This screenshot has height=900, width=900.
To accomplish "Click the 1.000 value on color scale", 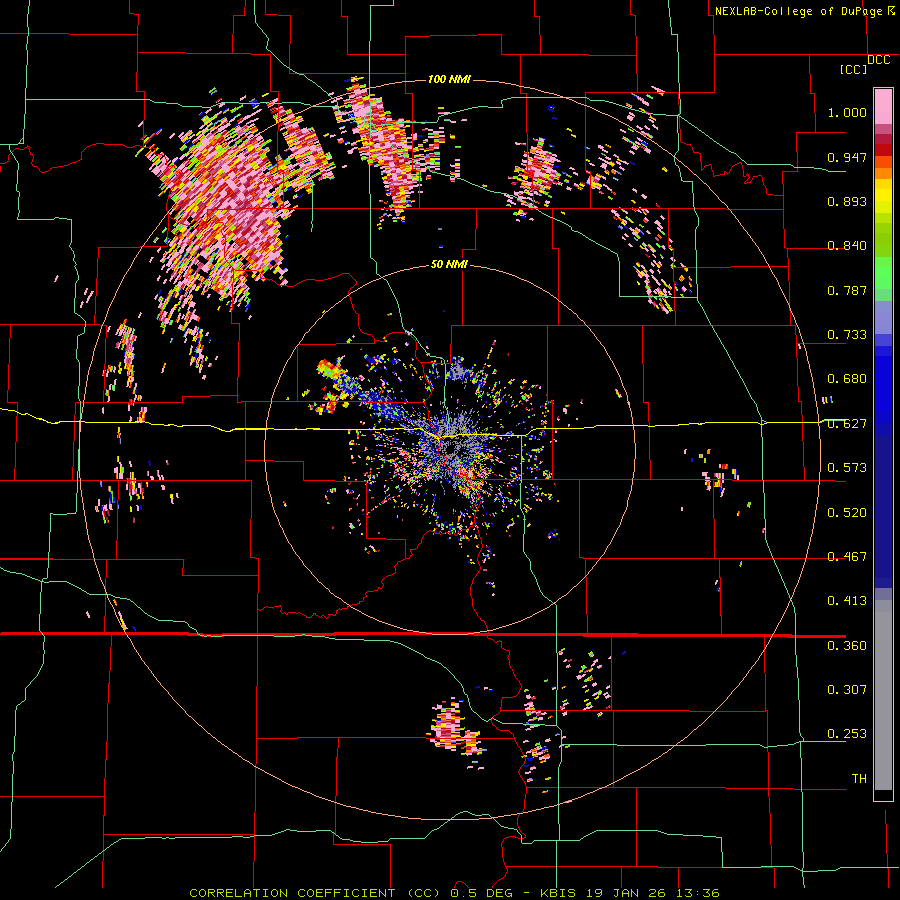I will coord(847,112).
